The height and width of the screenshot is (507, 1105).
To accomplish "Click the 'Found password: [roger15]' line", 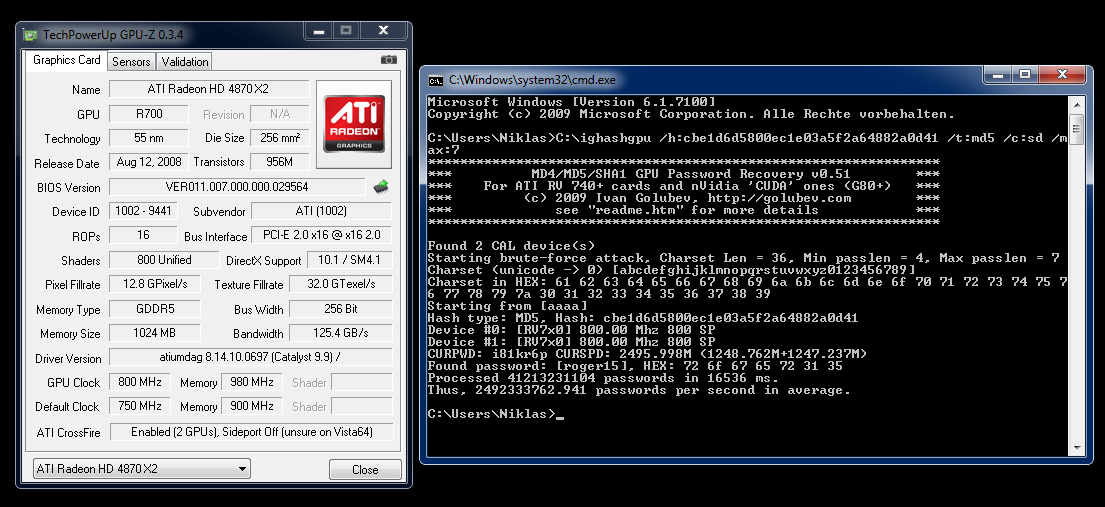I will (635, 366).
